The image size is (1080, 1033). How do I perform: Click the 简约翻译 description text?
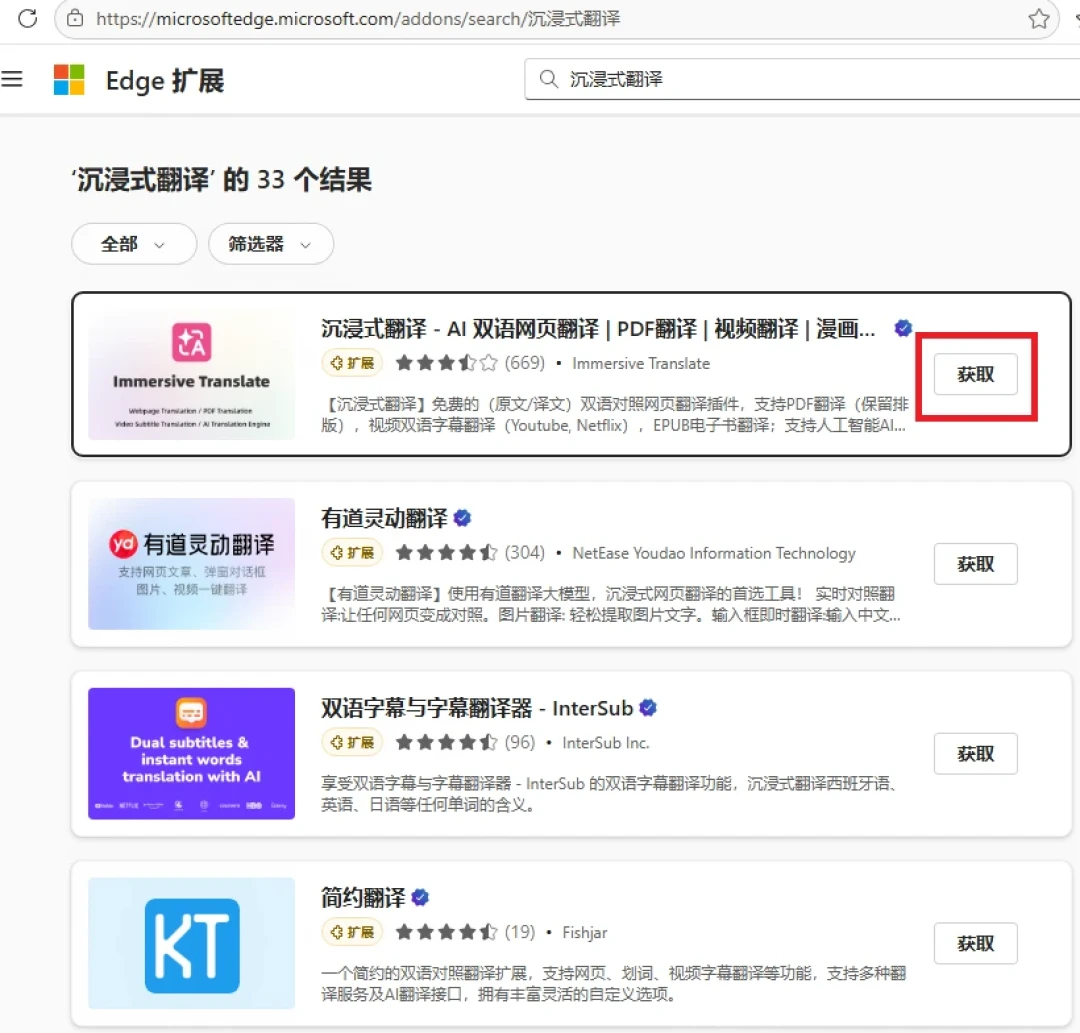(x=614, y=983)
